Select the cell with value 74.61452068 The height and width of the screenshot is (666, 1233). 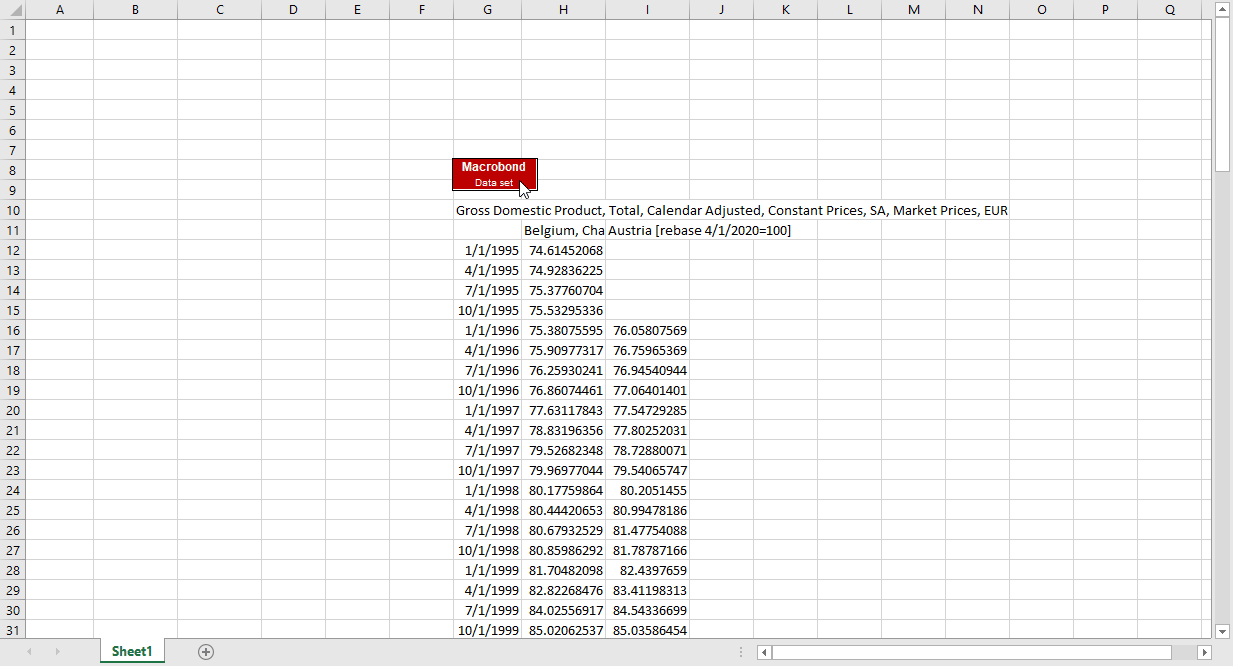point(563,250)
